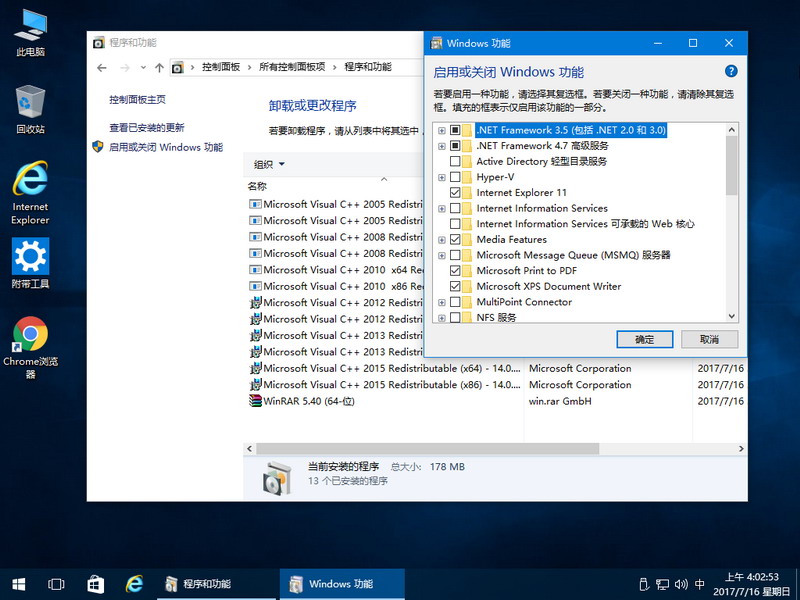Open the 组织 dropdown menu
The width and height of the screenshot is (800, 600).
coord(269,164)
